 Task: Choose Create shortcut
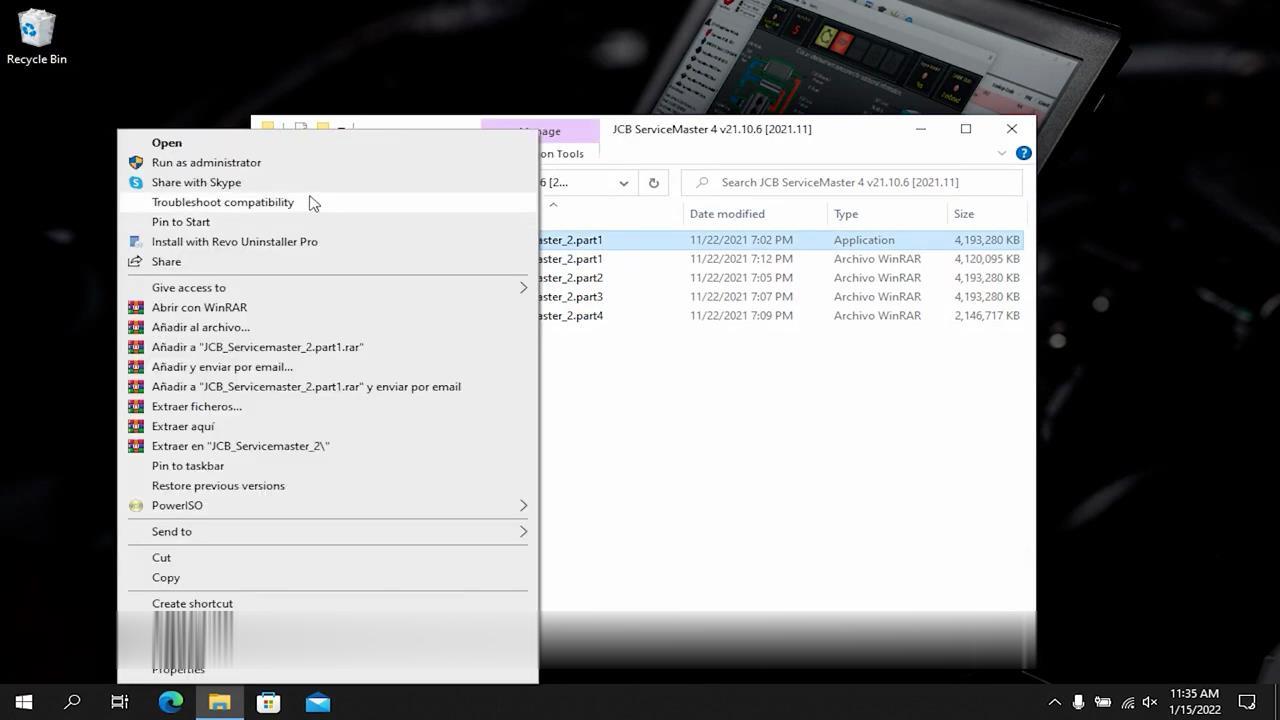tap(192, 603)
